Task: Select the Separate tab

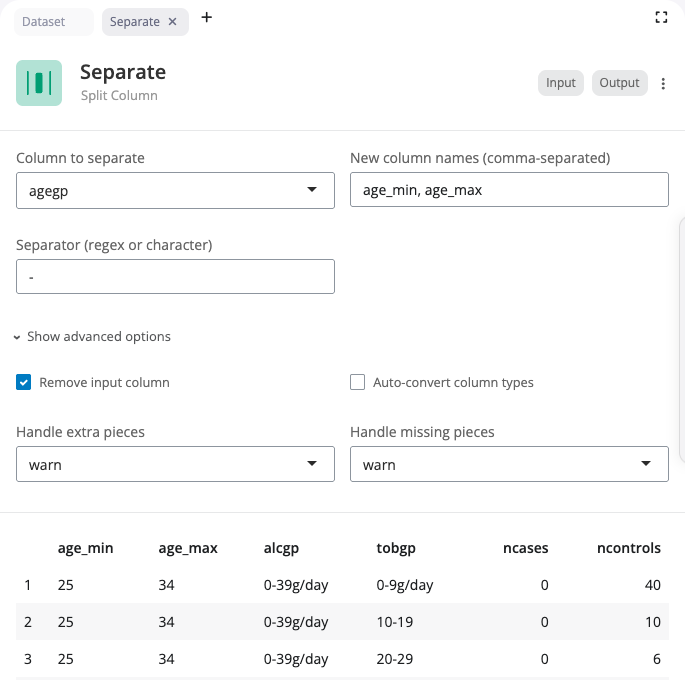Action: [x=134, y=22]
